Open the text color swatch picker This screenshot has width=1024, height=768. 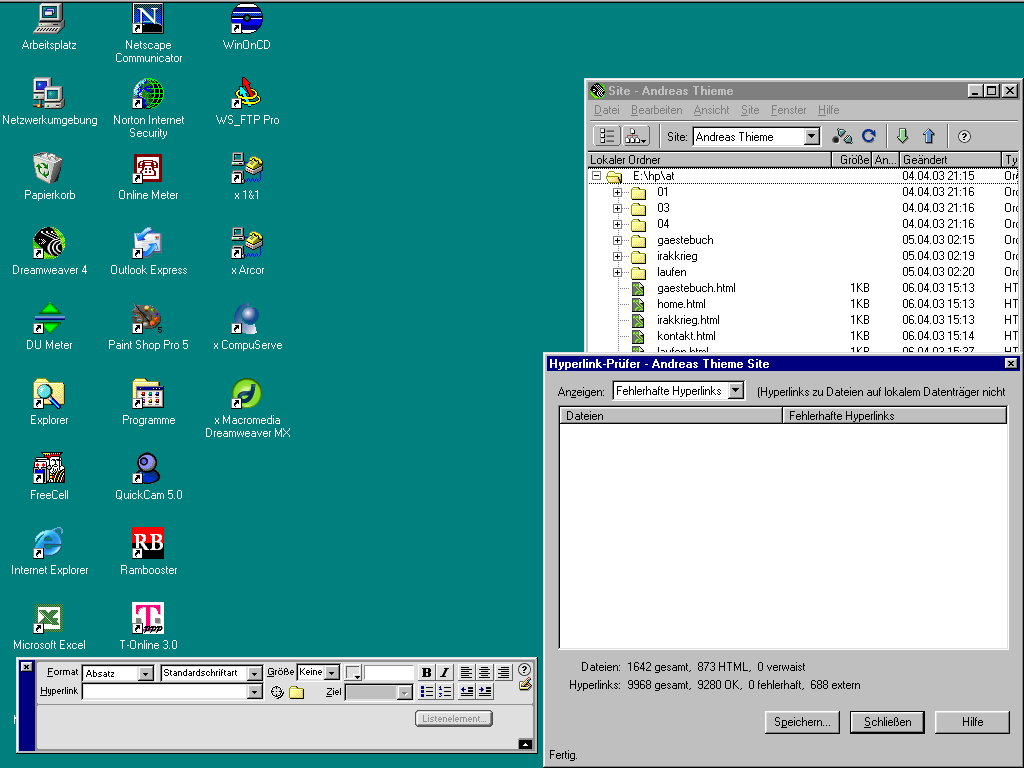point(353,672)
